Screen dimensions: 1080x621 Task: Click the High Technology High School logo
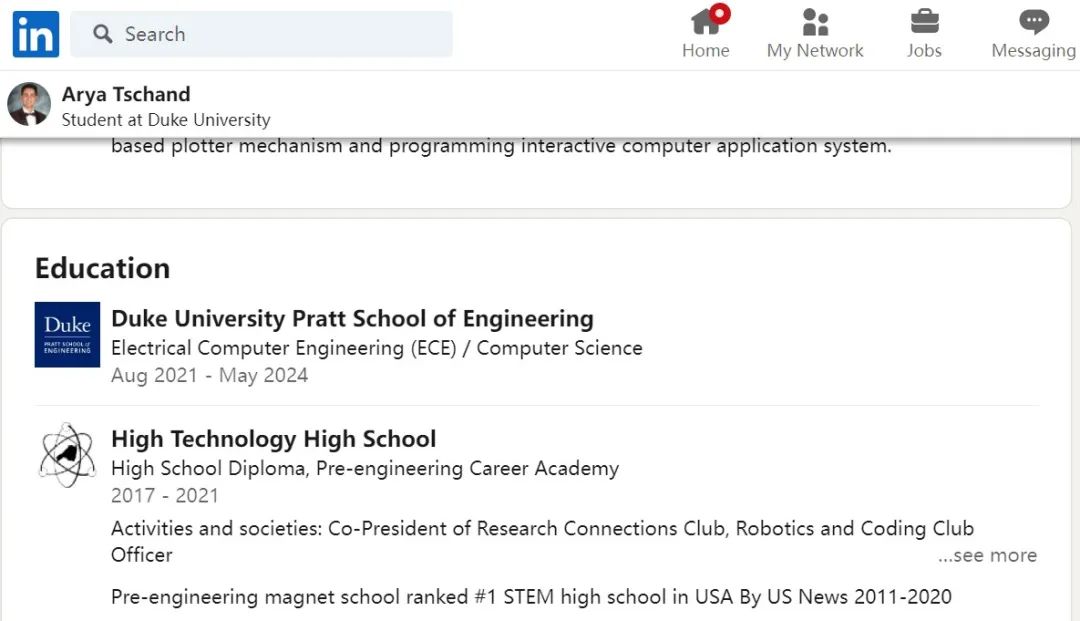click(67, 454)
